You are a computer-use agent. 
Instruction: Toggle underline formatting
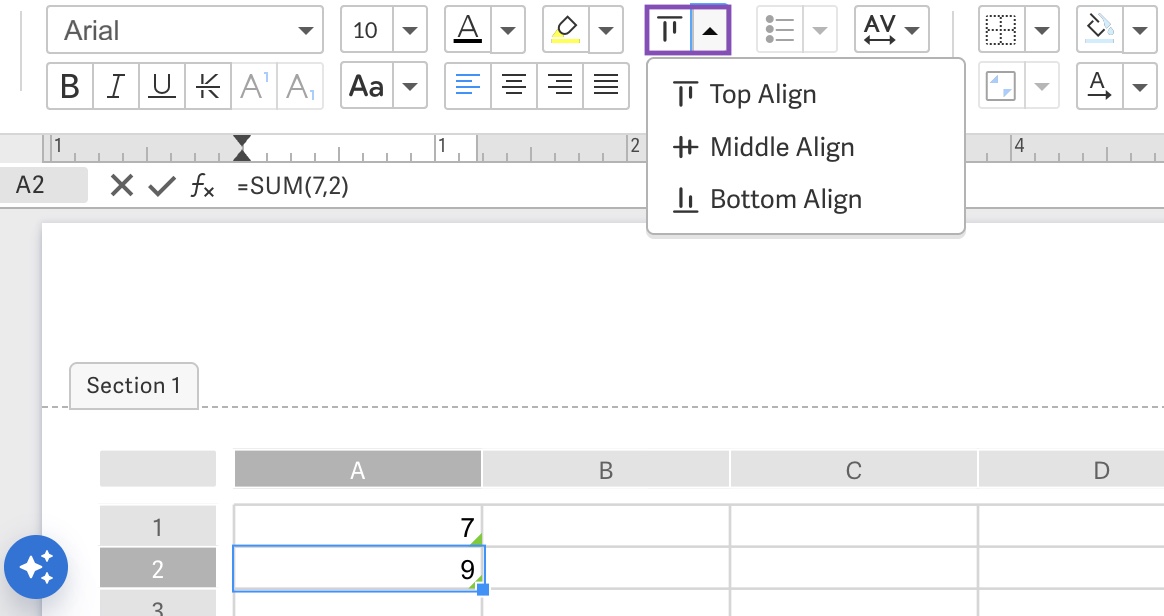162,86
